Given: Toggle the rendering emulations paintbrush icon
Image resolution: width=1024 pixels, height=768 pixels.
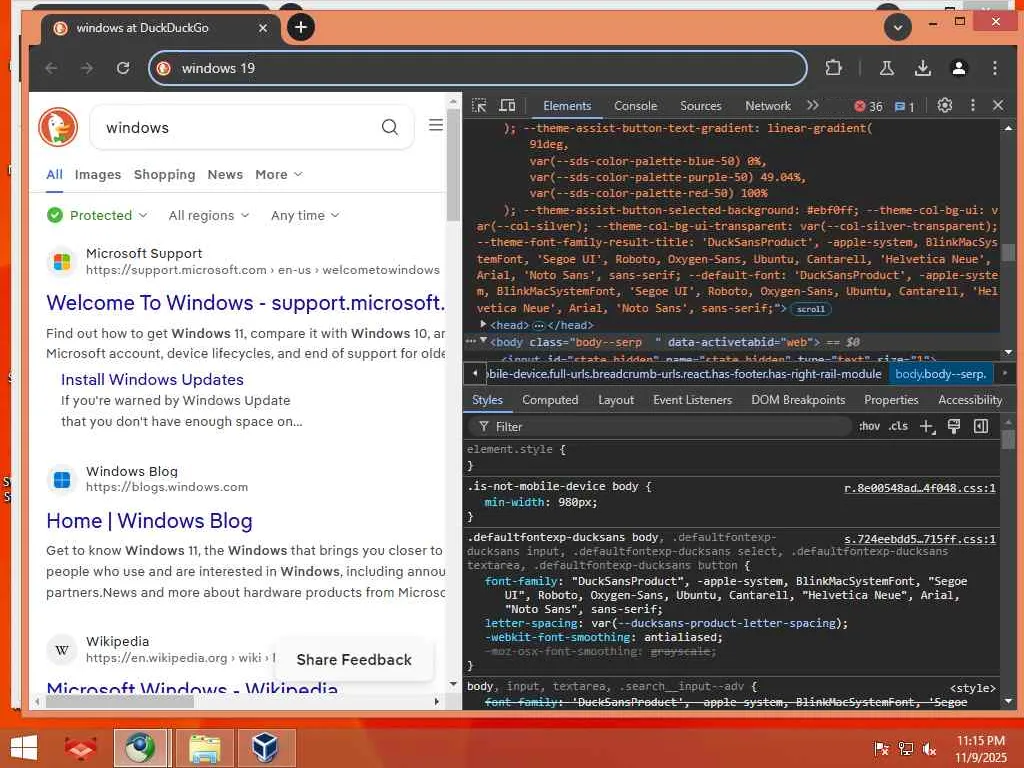Looking at the screenshot, I should coord(953,426).
